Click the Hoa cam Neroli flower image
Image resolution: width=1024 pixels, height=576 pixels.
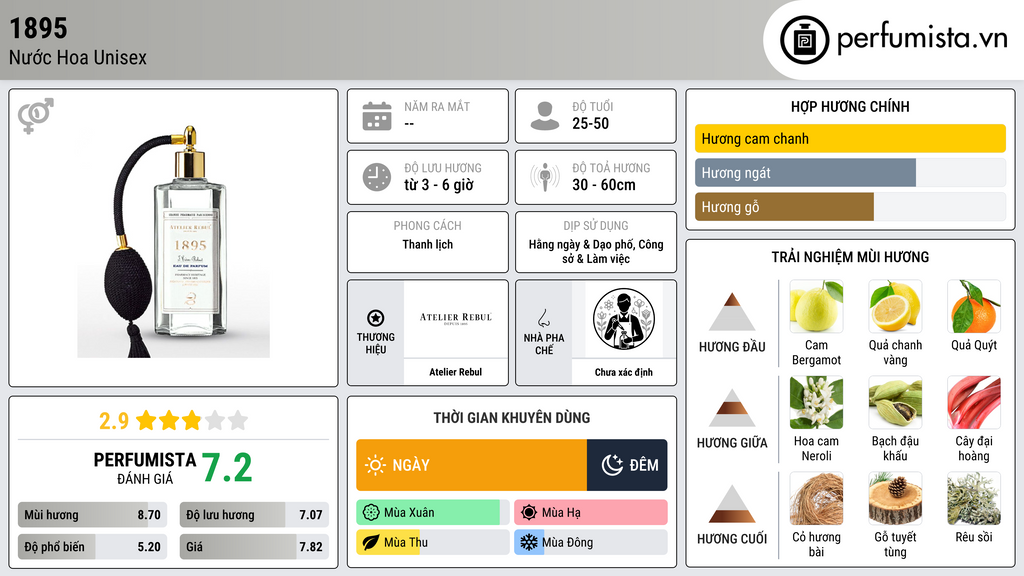coord(816,402)
